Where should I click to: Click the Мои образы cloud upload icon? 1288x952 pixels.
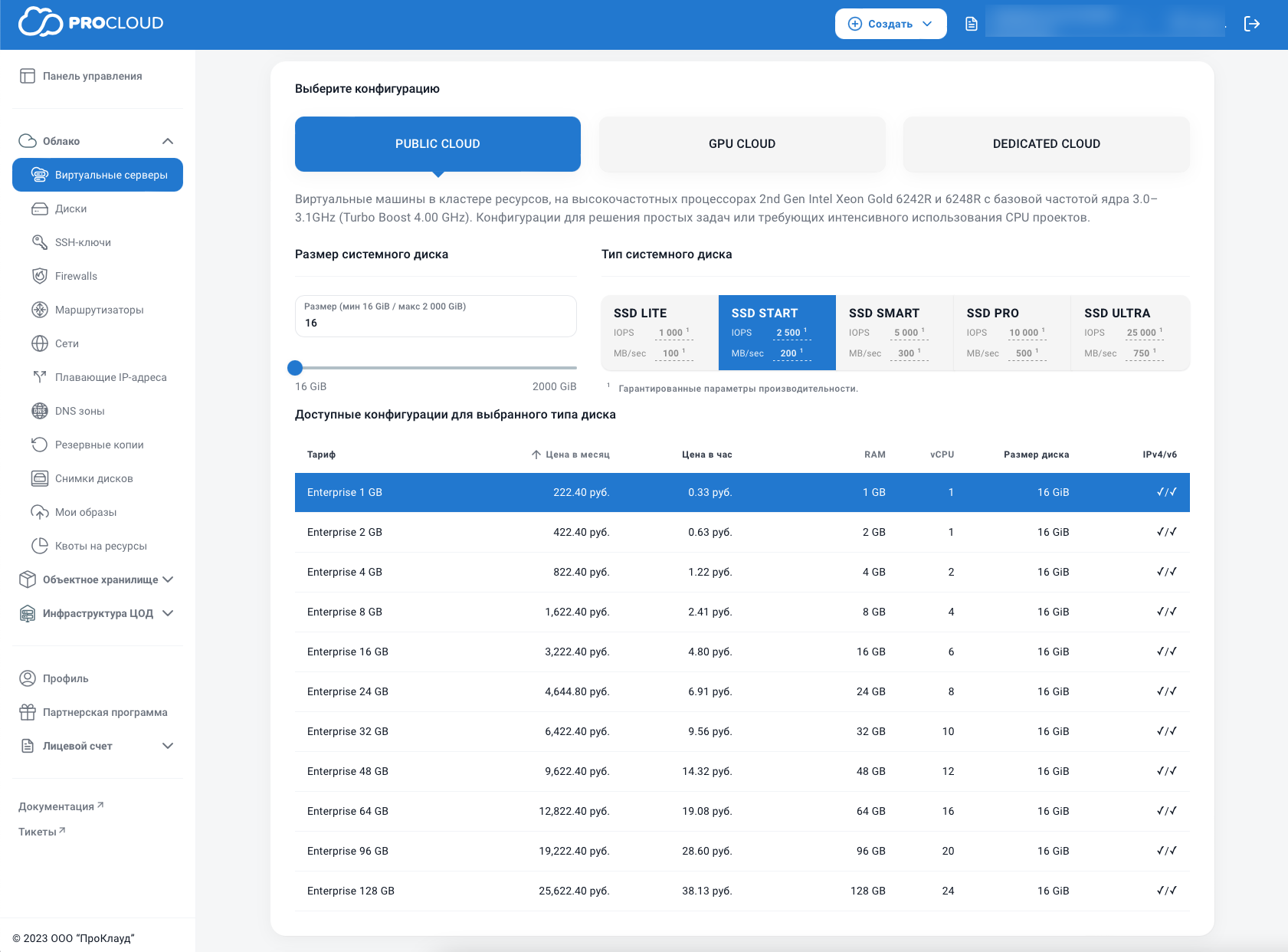40,512
